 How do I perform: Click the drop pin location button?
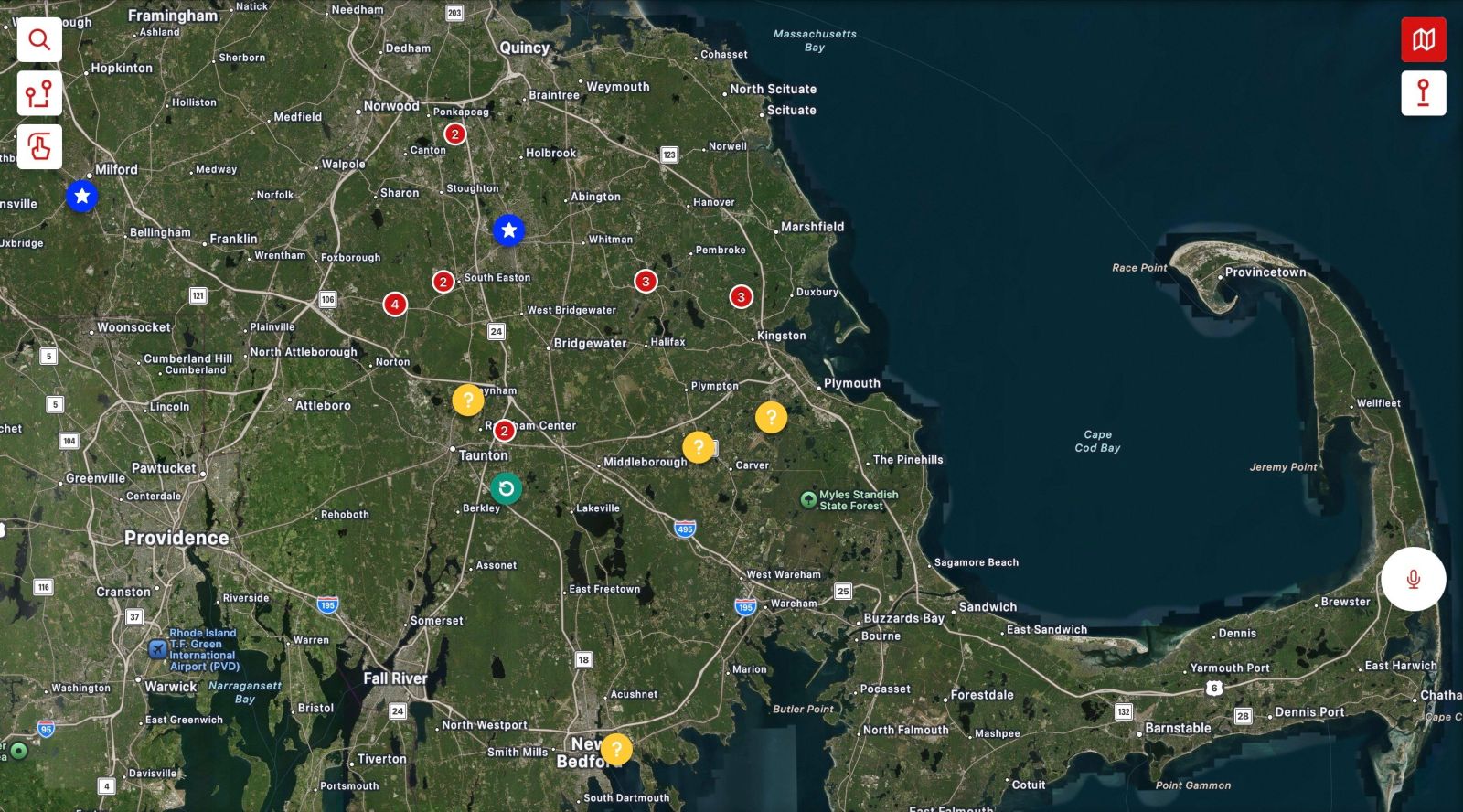click(x=1423, y=93)
